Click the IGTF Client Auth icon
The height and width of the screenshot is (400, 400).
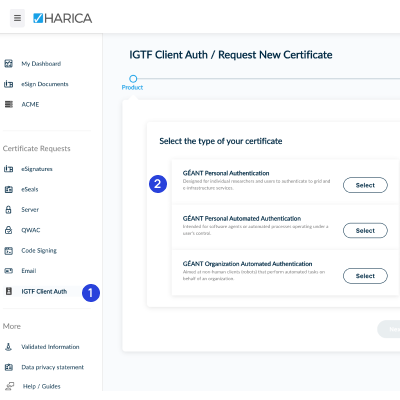click(9, 291)
